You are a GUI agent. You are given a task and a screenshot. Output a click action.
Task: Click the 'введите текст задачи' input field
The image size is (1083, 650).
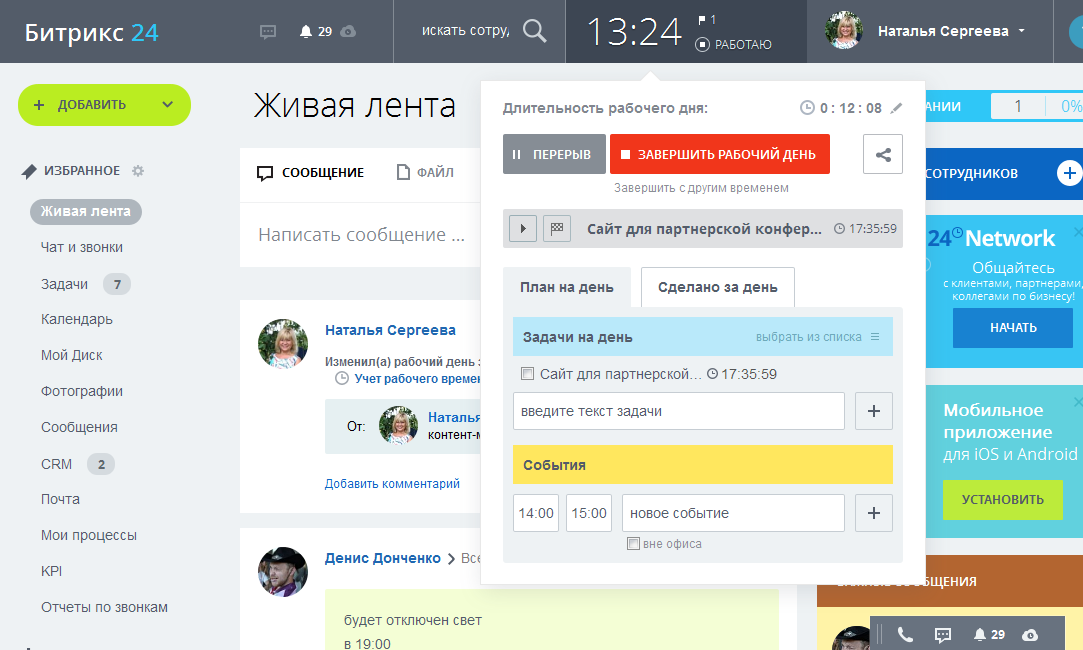pyautogui.click(x=678, y=411)
